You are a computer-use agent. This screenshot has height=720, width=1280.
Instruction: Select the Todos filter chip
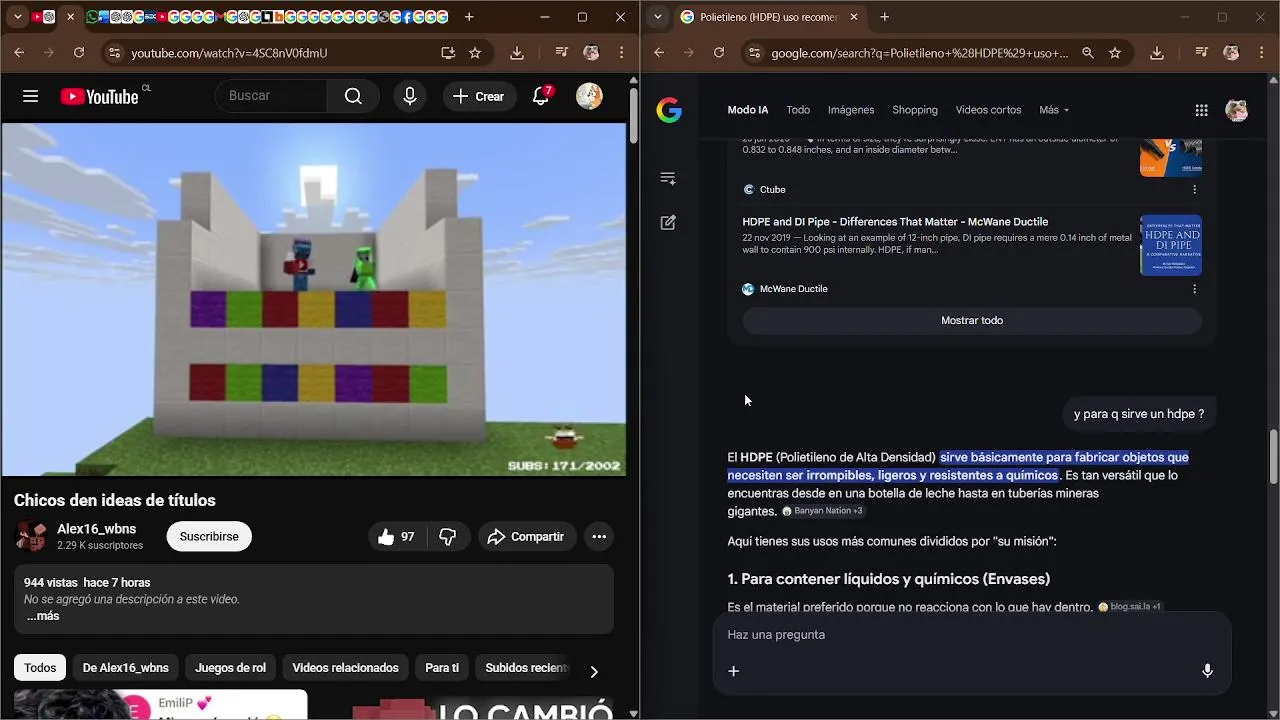pyautogui.click(x=40, y=668)
